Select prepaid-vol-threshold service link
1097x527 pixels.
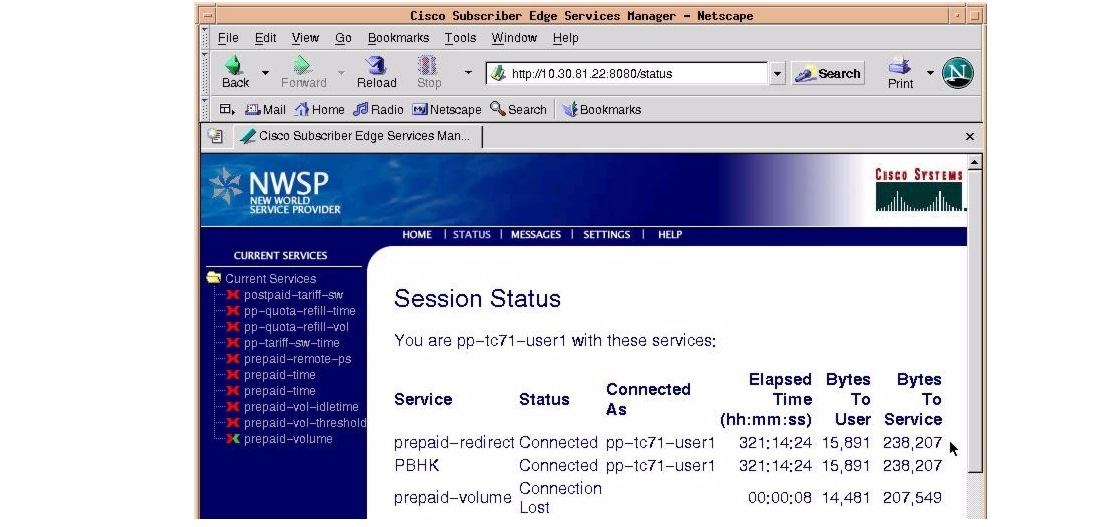coord(305,423)
